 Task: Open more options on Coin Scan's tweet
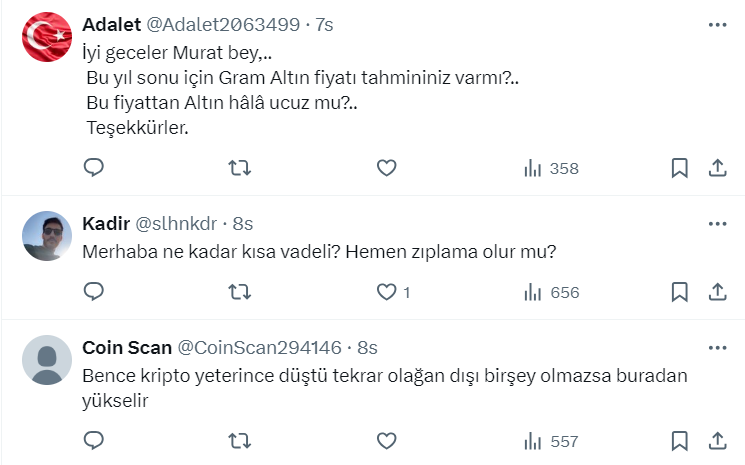tap(717, 347)
